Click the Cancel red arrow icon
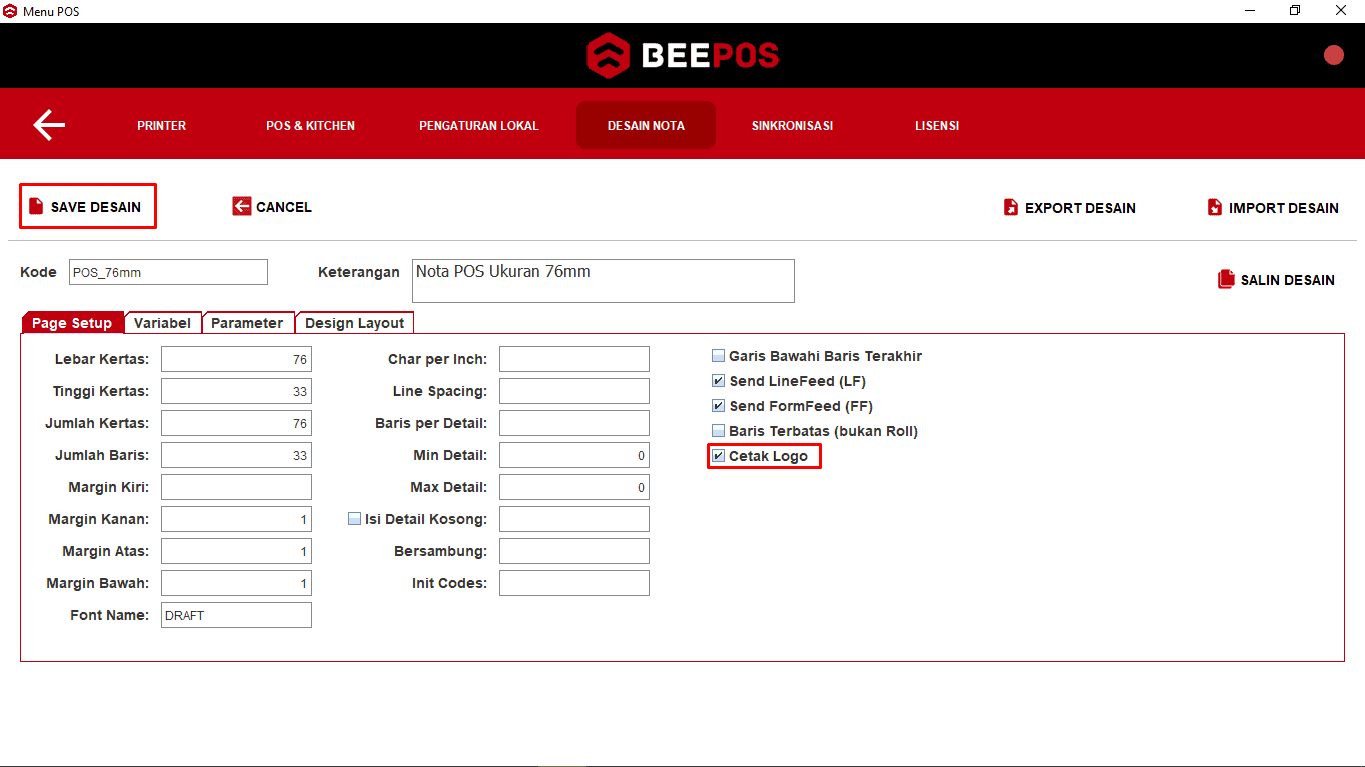Viewport: 1365px width, 767px height. 241,207
